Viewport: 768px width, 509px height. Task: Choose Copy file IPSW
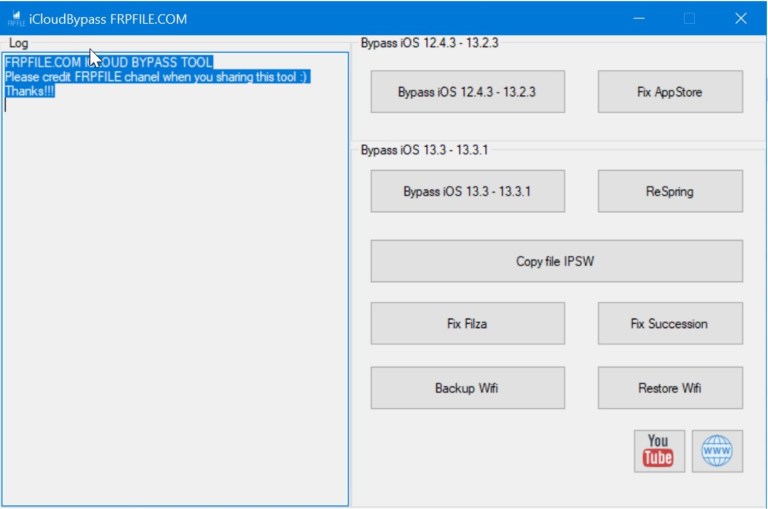556,261
